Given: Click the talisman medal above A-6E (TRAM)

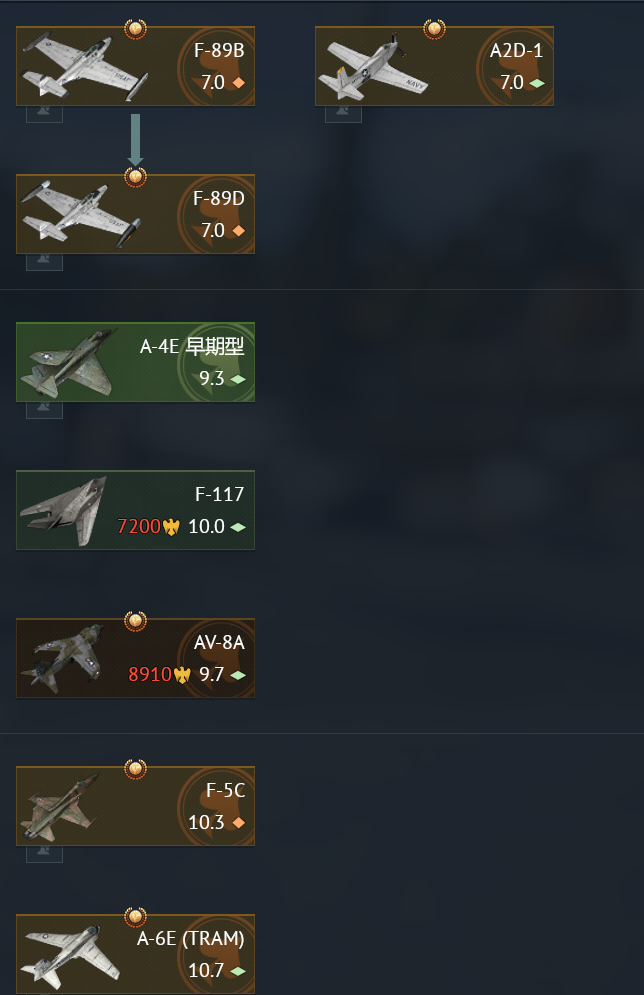Looking at the screenshot, I should click(135, 916).
